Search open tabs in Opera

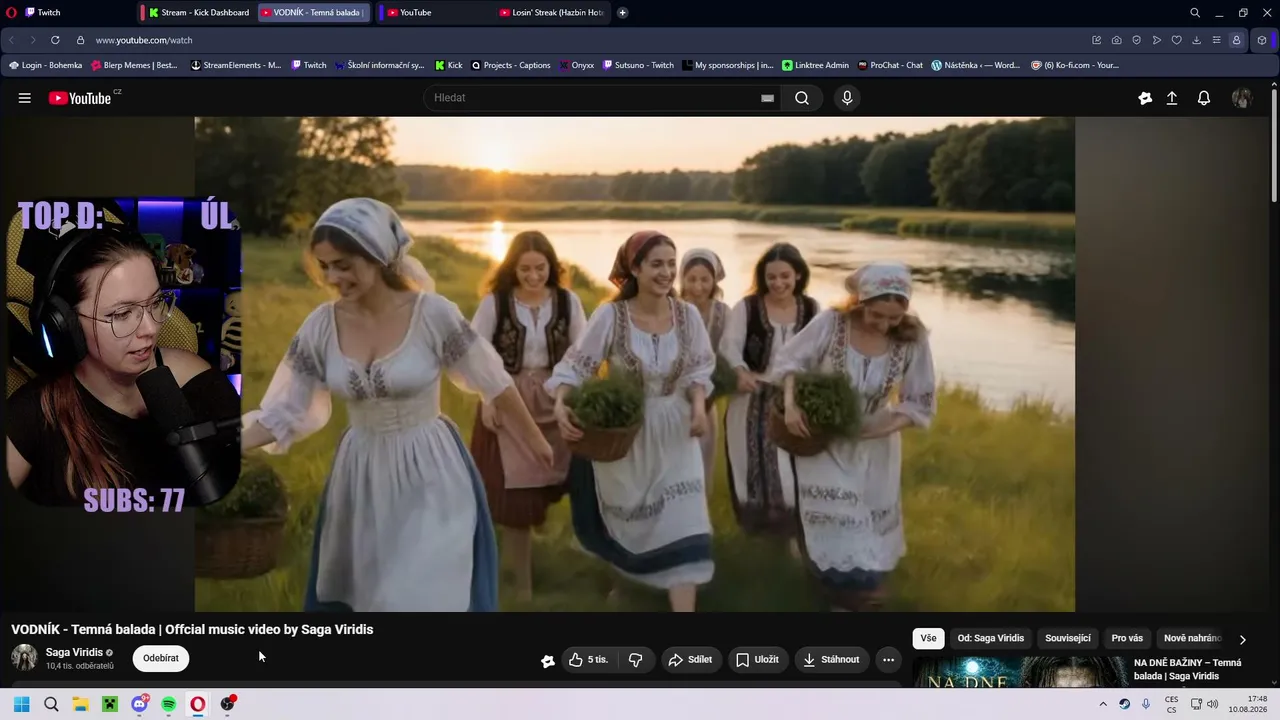[1195, 13]
